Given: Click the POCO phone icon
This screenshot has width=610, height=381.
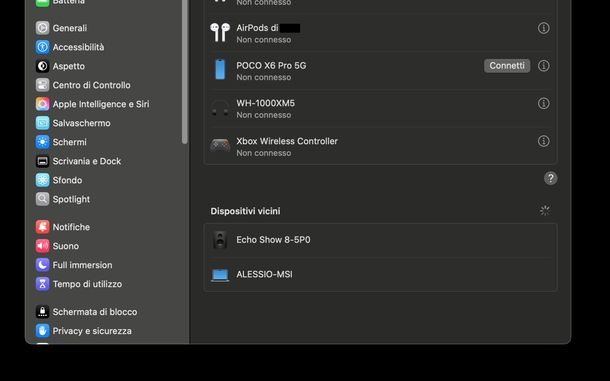Looking at the screenshot, I should click(220, 70).
